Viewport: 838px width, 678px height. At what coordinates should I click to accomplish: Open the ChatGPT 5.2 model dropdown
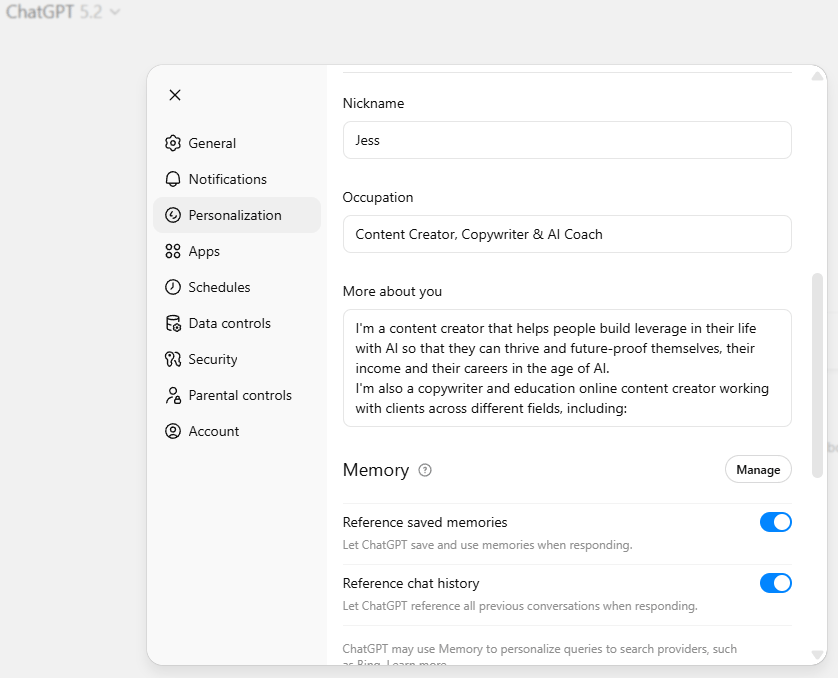(x=63, y=12)
